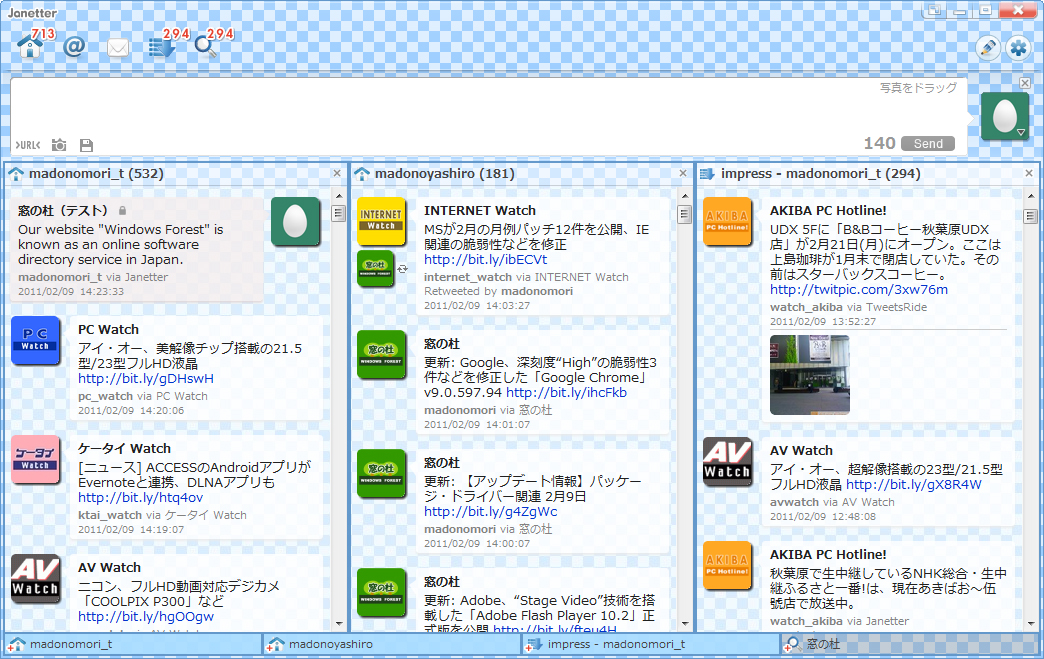Click the username ktai_watch
Viewport: 1044px width, 659px height.
click(110, 515)
